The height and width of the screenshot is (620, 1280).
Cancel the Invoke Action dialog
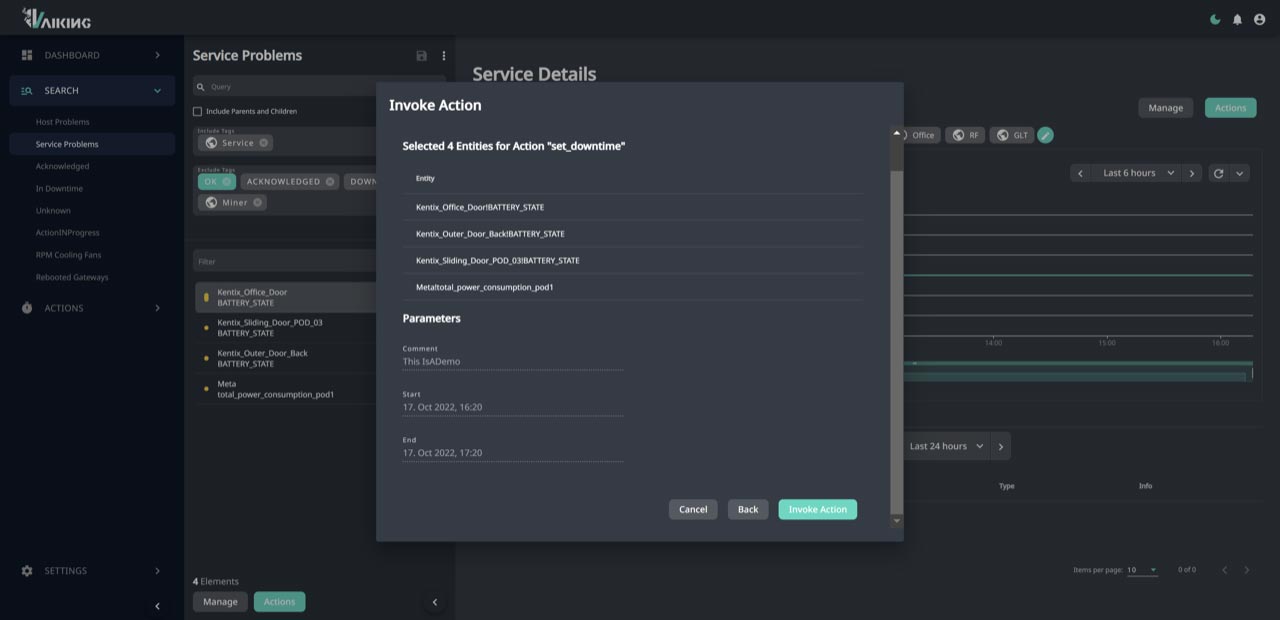tap(693, 509)
